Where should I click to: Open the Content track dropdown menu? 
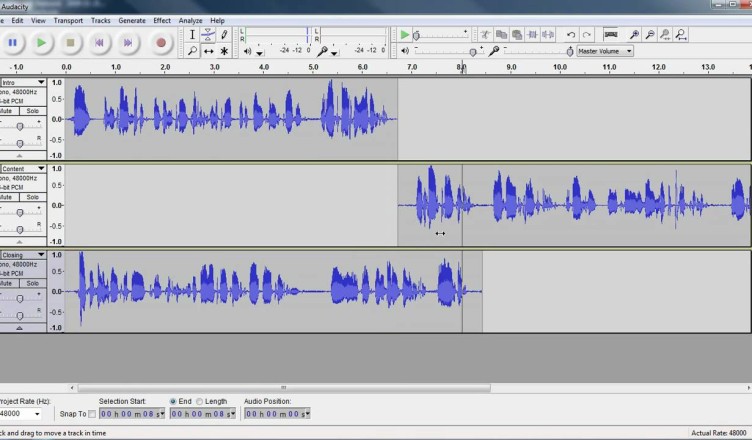click(41, 168)
